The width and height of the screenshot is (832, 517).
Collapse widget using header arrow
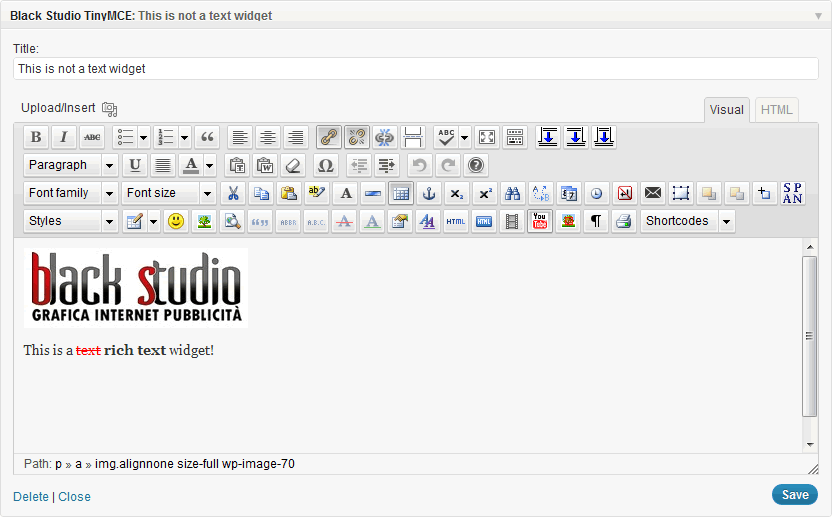(818, 16)
